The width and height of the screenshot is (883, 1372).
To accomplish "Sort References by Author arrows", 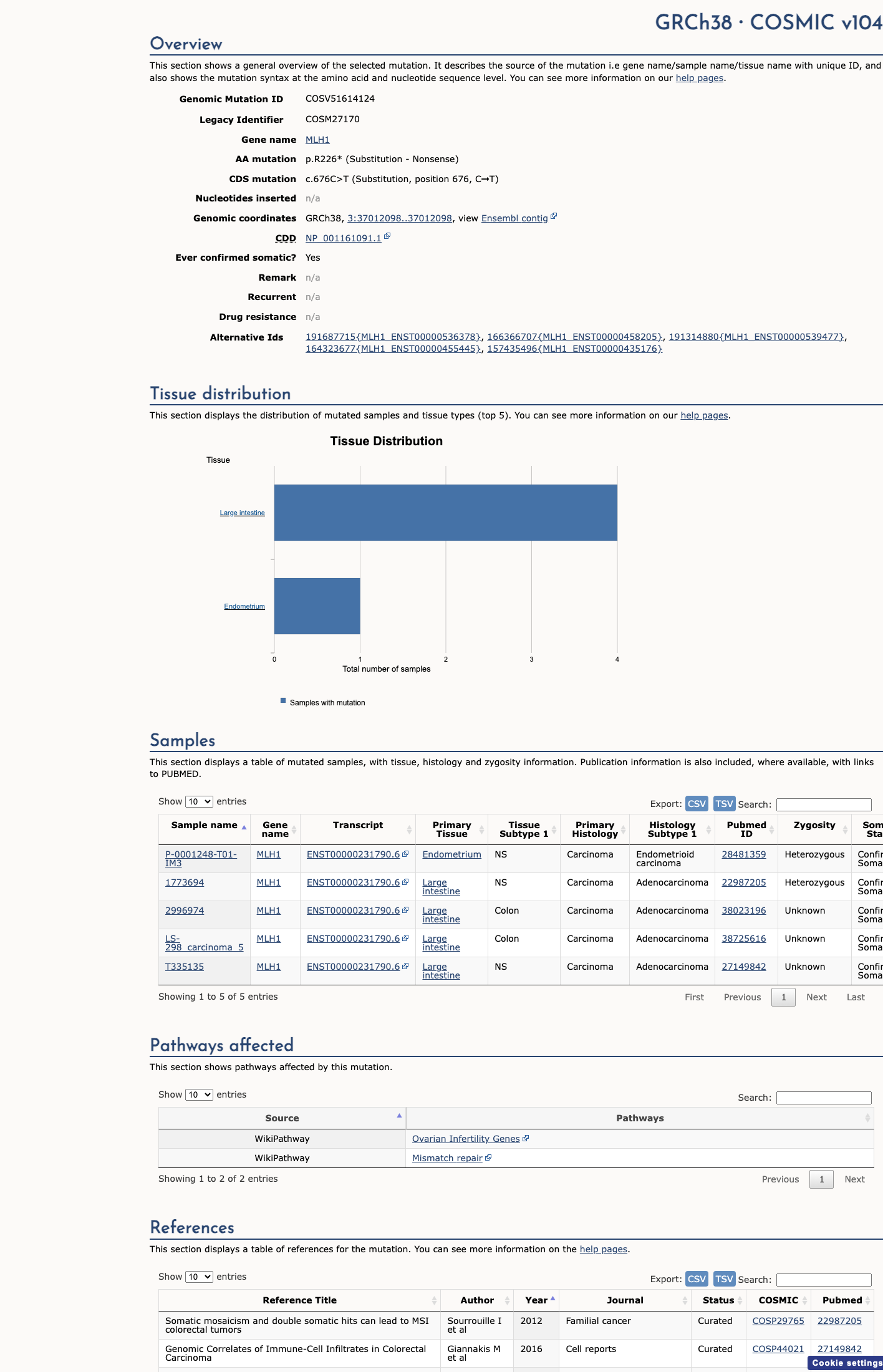I will tap(507, 1300).
